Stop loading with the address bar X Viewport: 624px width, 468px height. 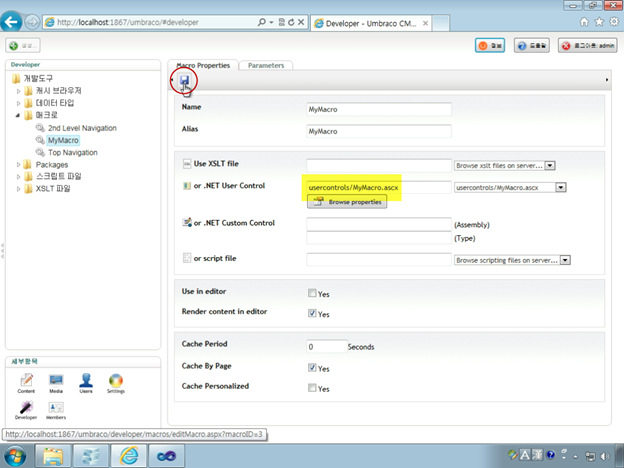pos(301,22)
